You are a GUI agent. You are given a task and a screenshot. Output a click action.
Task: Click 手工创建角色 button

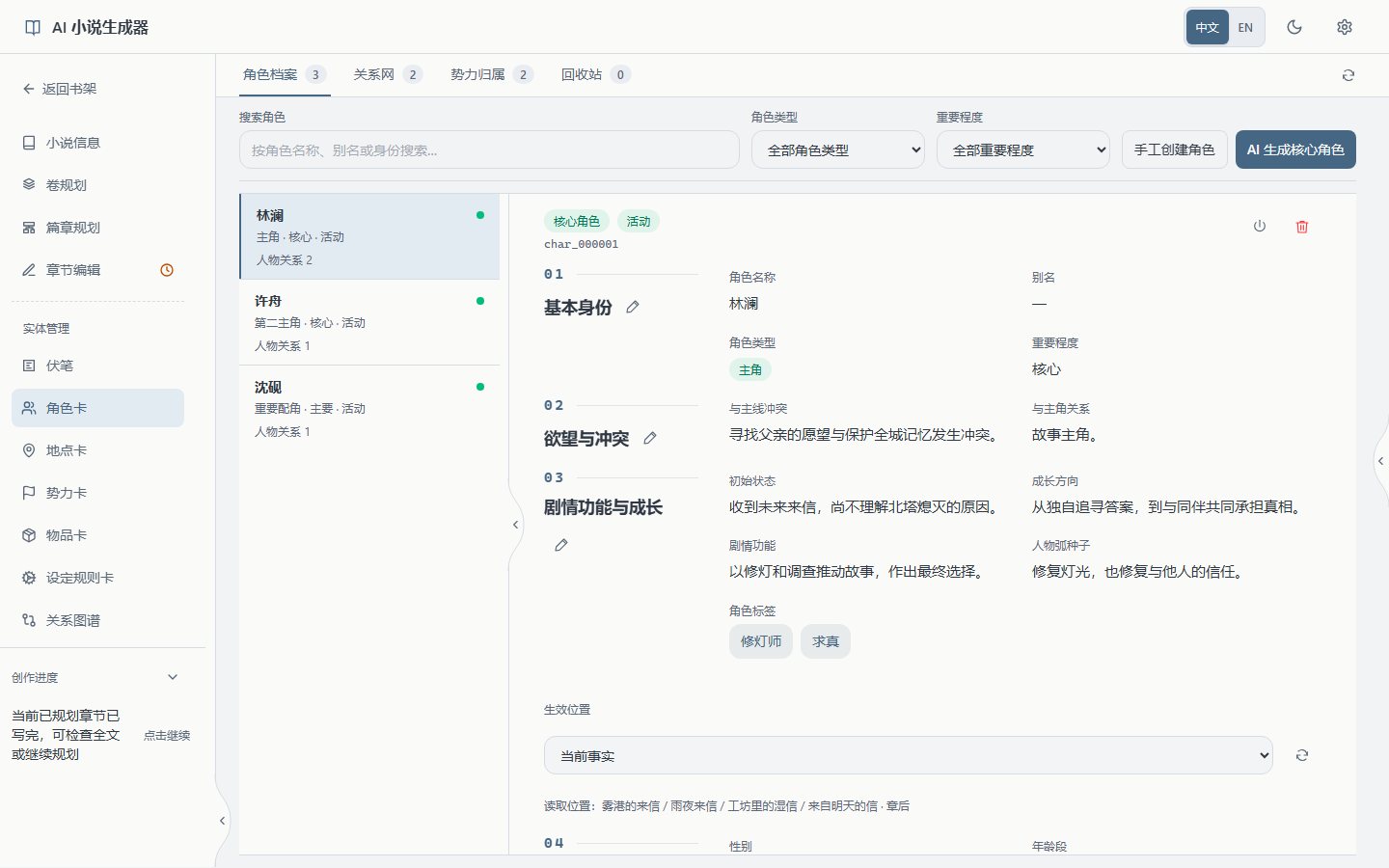click(1175, 149)
